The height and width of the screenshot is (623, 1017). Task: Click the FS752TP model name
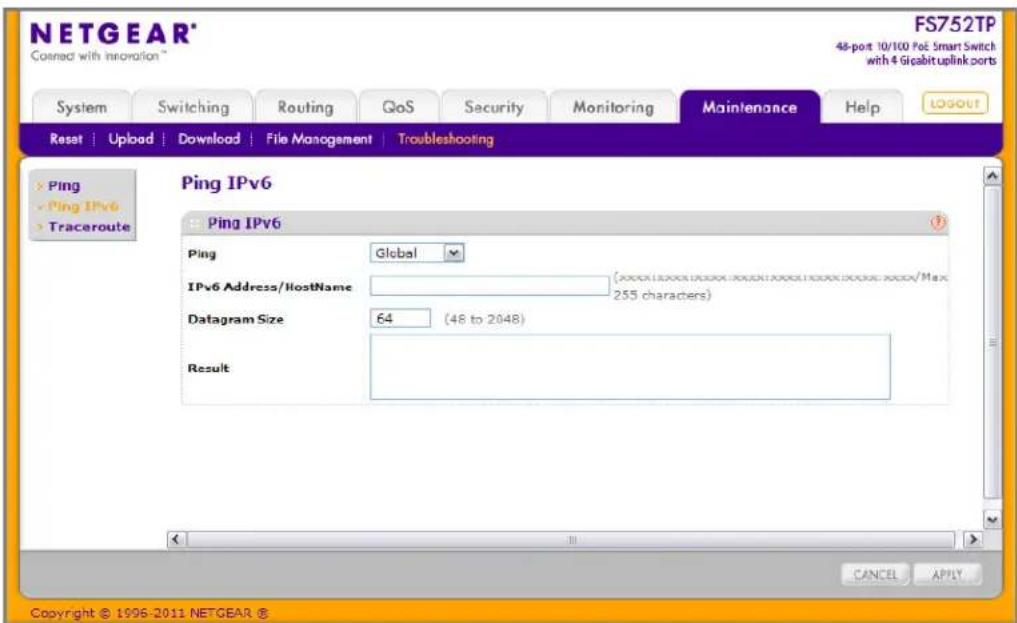(954, 25)
